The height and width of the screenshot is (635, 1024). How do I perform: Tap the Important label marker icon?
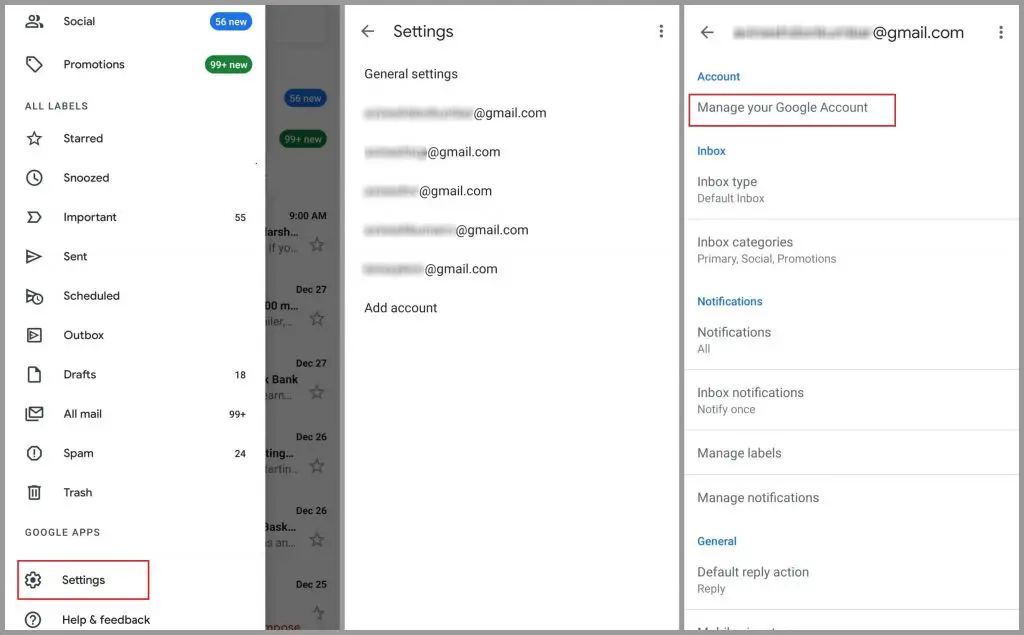[34, 217]
